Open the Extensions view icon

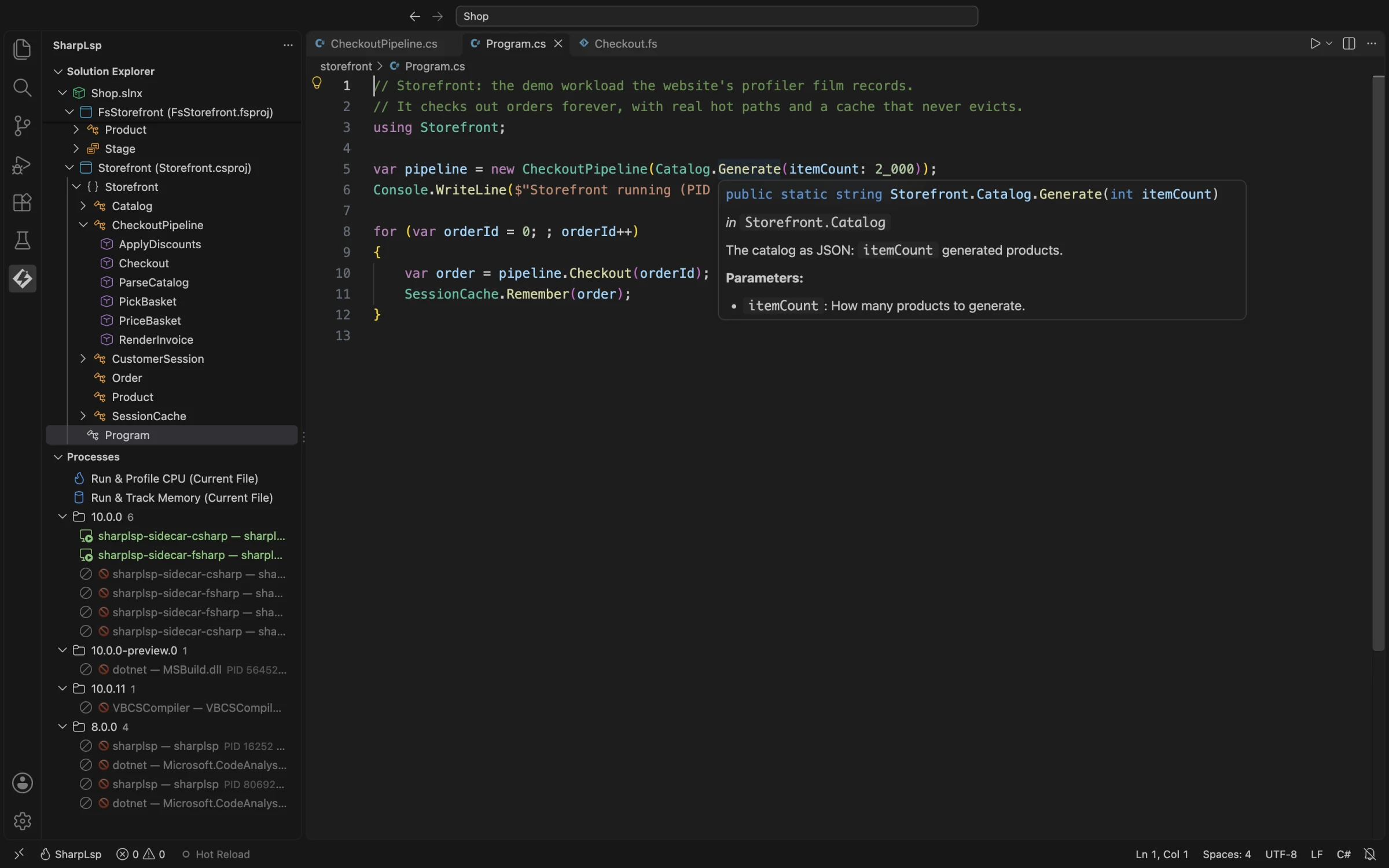tap(22, 203)
